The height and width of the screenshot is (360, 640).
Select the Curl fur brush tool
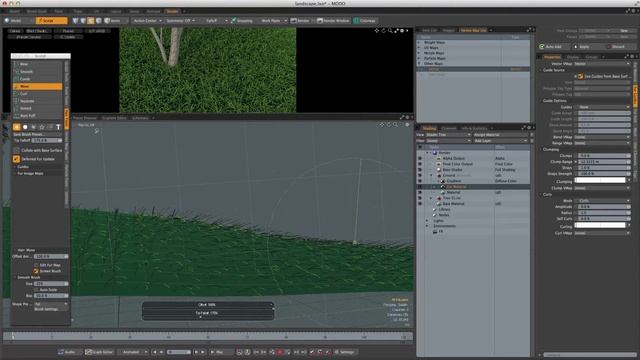37,93
